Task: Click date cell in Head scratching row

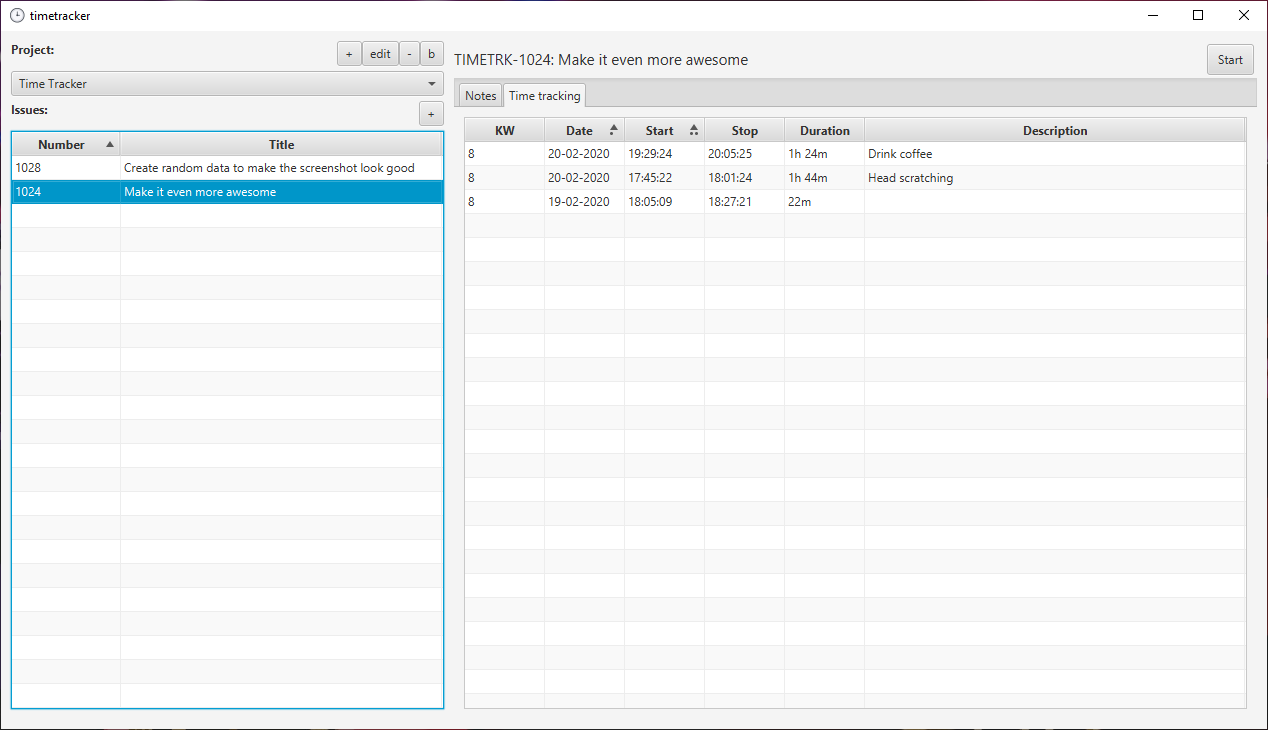Action: pyautogui.click(x=585, y=178)
